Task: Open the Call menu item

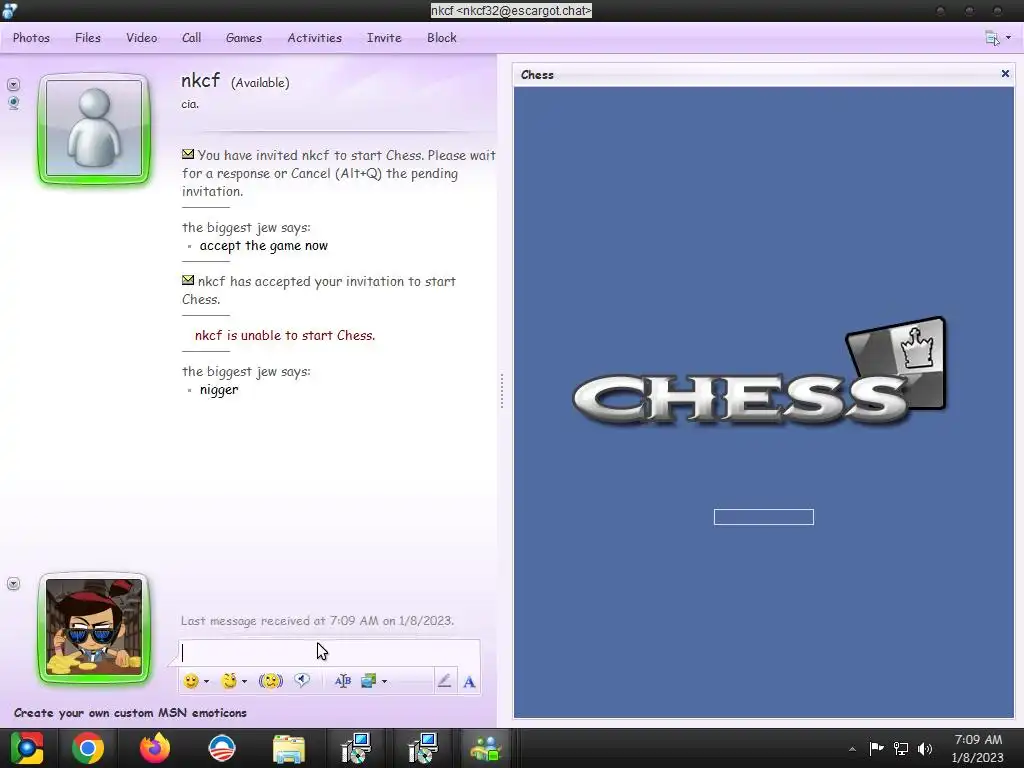Action: tap(191, 38)
